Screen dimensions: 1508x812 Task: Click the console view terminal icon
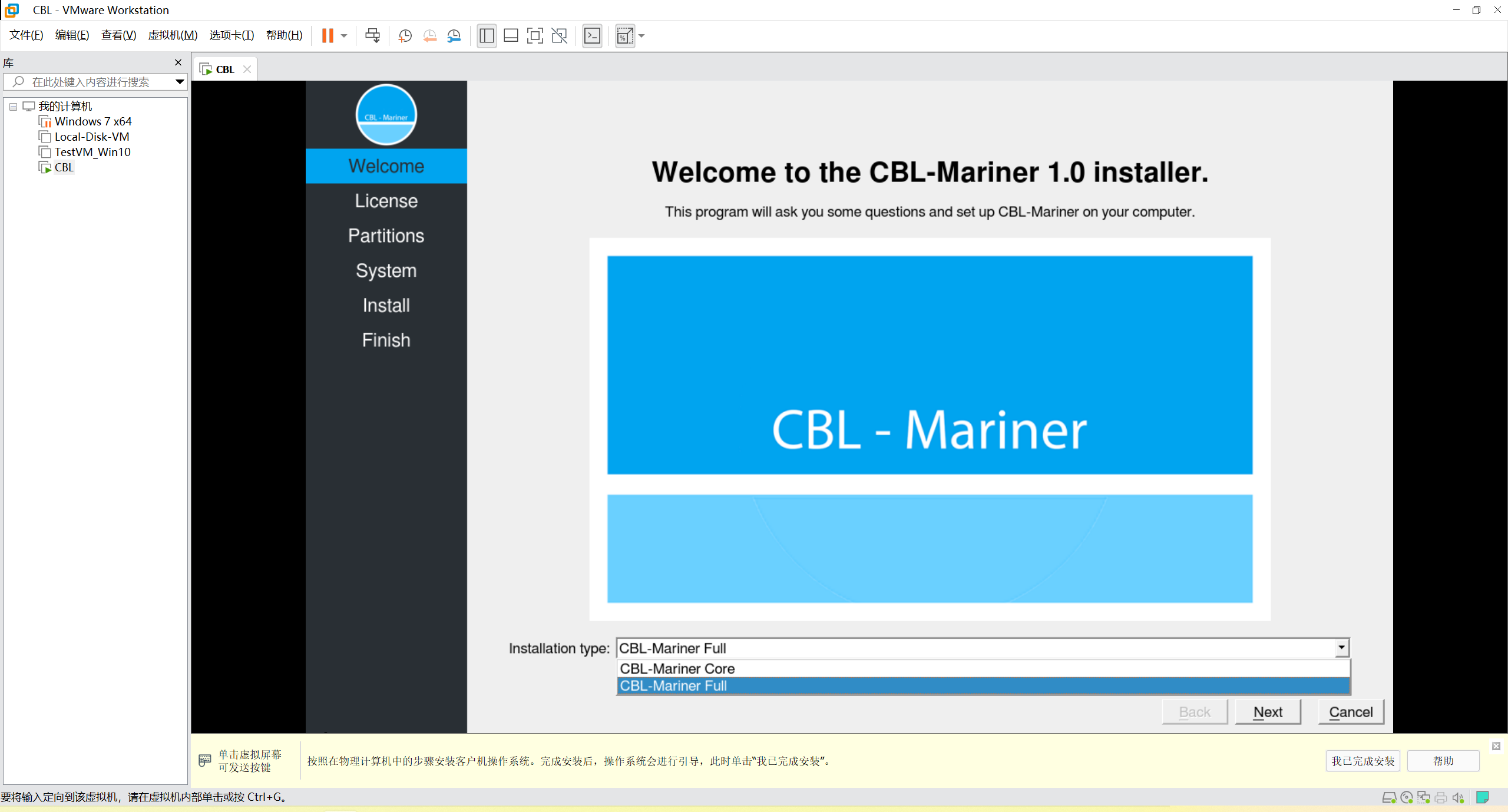[592, 36]
